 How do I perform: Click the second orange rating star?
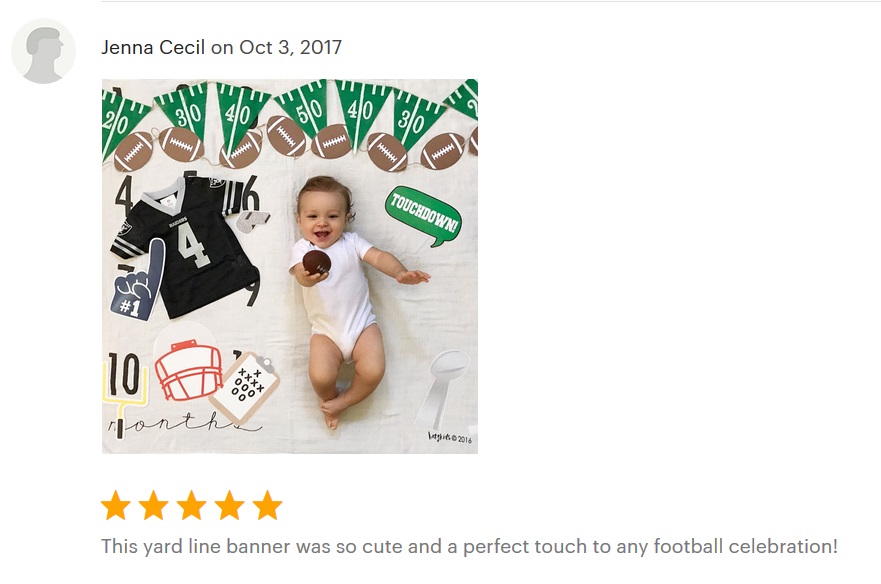[154, 505]
